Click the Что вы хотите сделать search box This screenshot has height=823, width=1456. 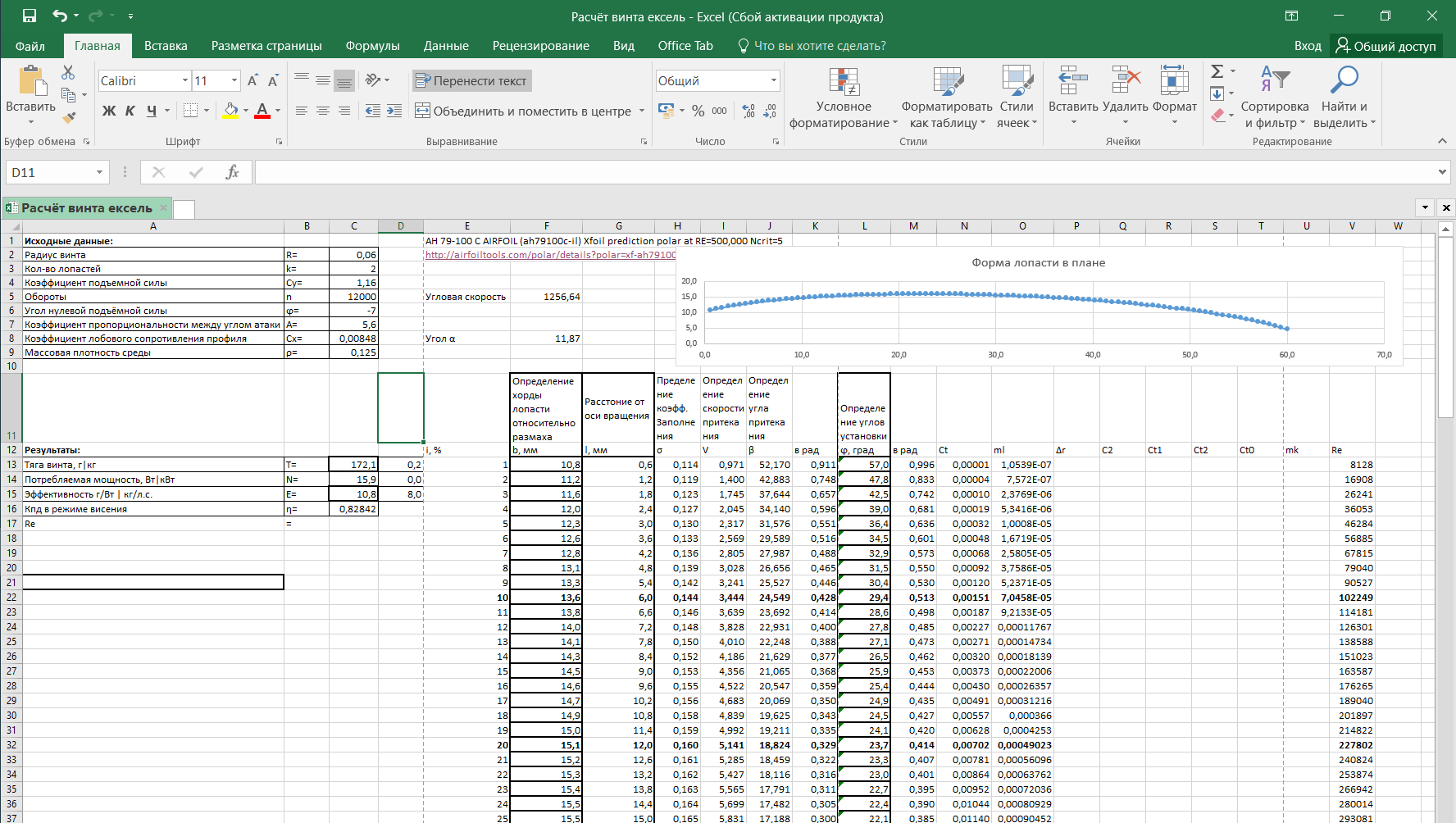pyautogui.click(x=812, y=46)
